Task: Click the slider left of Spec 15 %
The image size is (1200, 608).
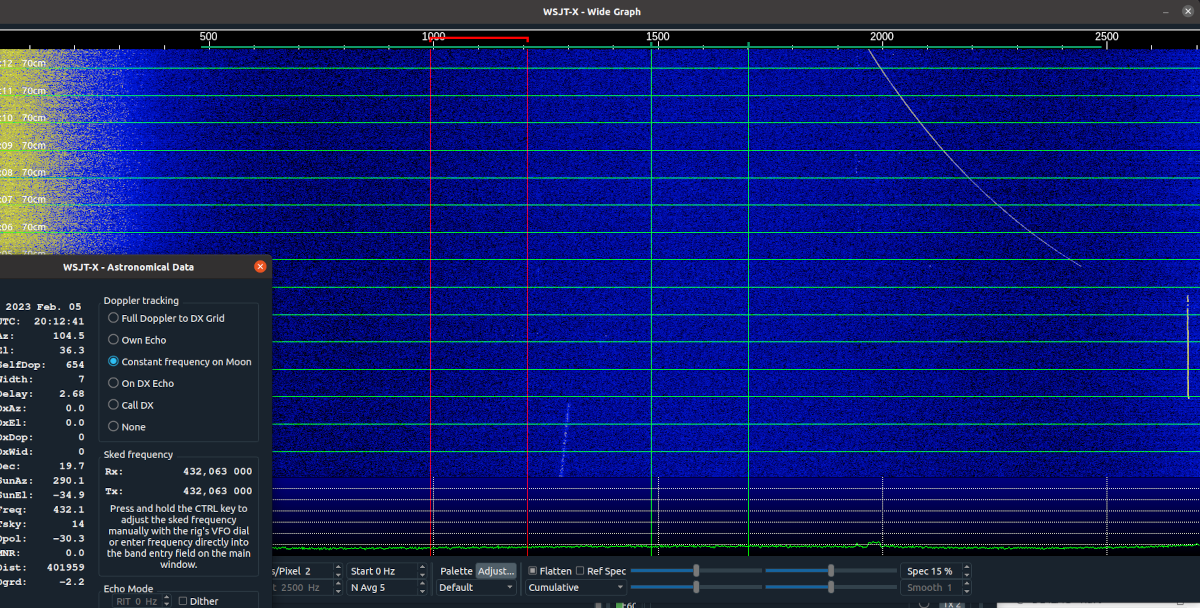Action: 829,570
